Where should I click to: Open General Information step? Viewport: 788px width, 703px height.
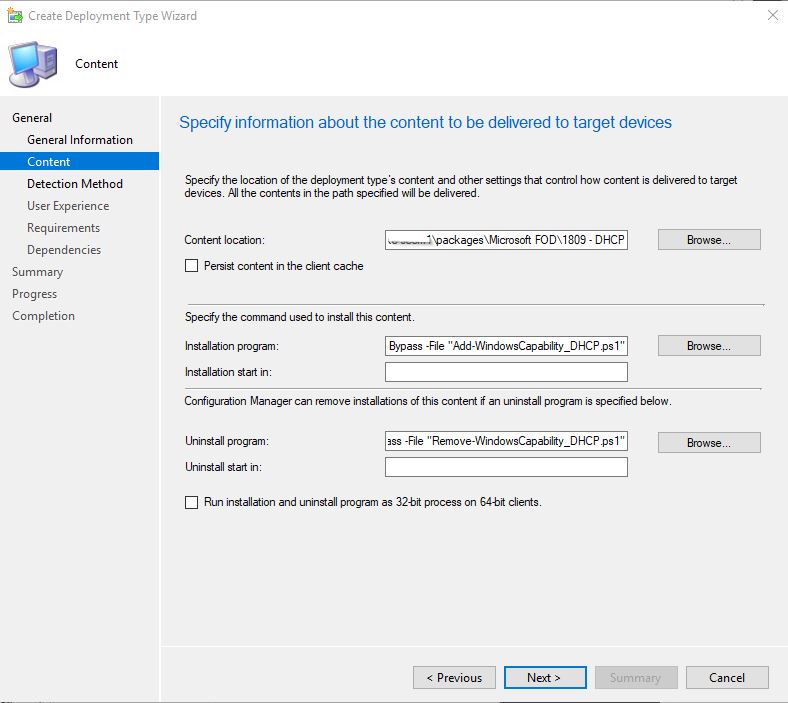tap(80, 140)
